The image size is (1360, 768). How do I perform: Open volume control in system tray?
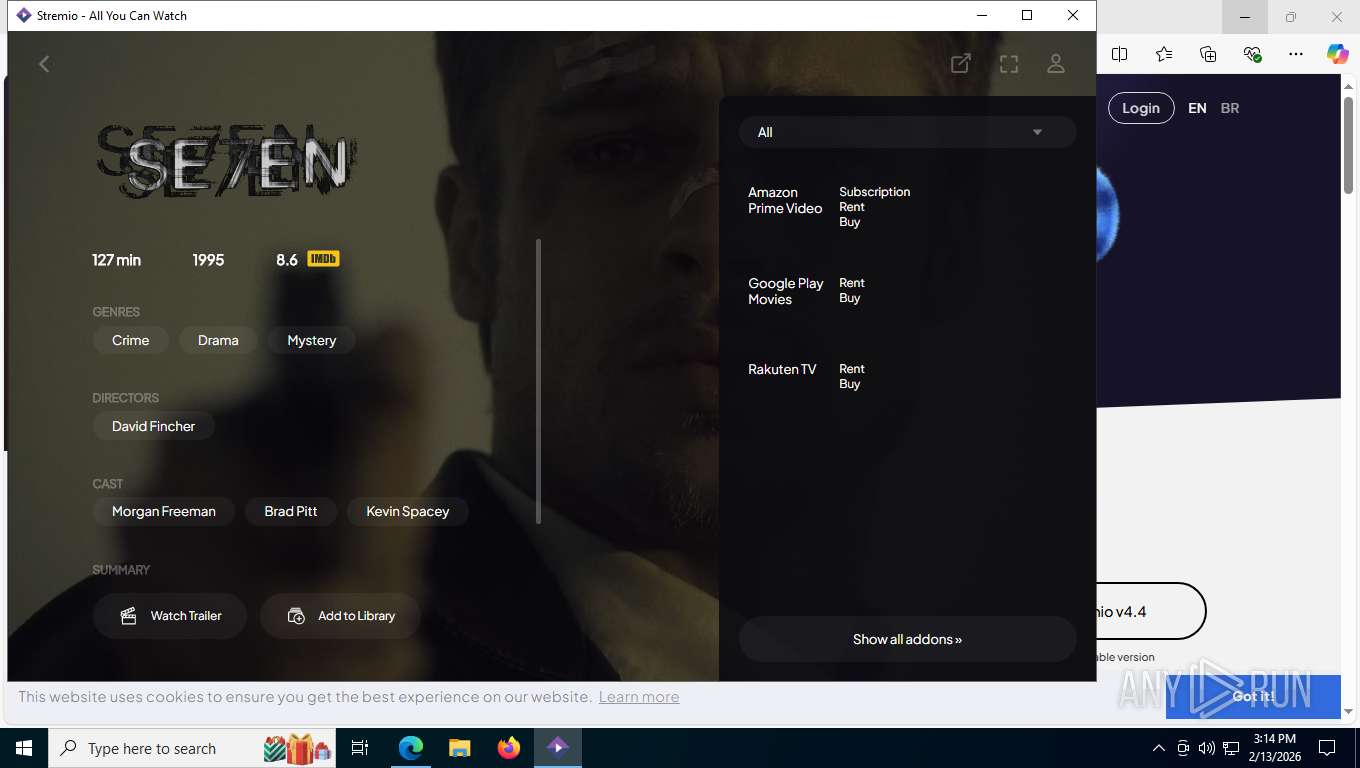pos(1206,748)
